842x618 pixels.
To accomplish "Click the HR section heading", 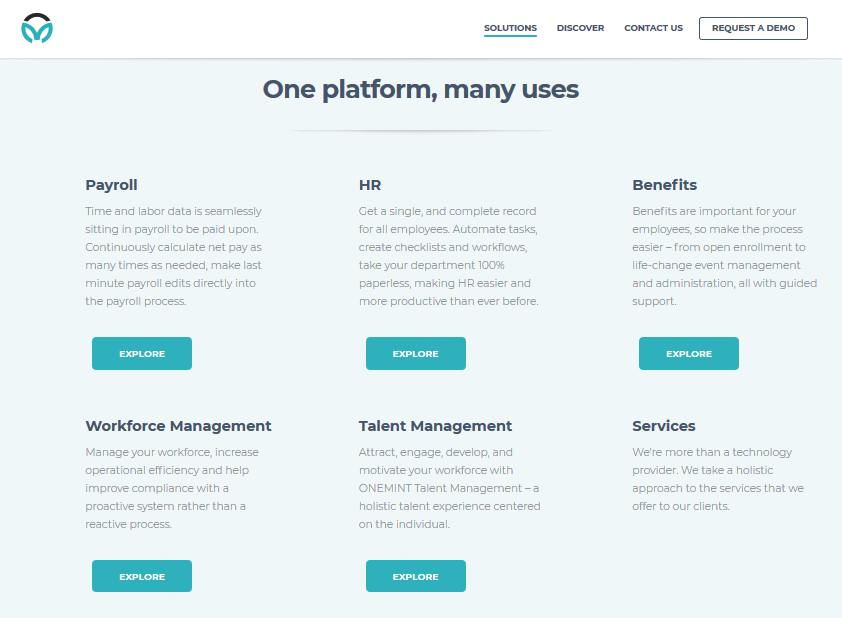I will [370, 185].
